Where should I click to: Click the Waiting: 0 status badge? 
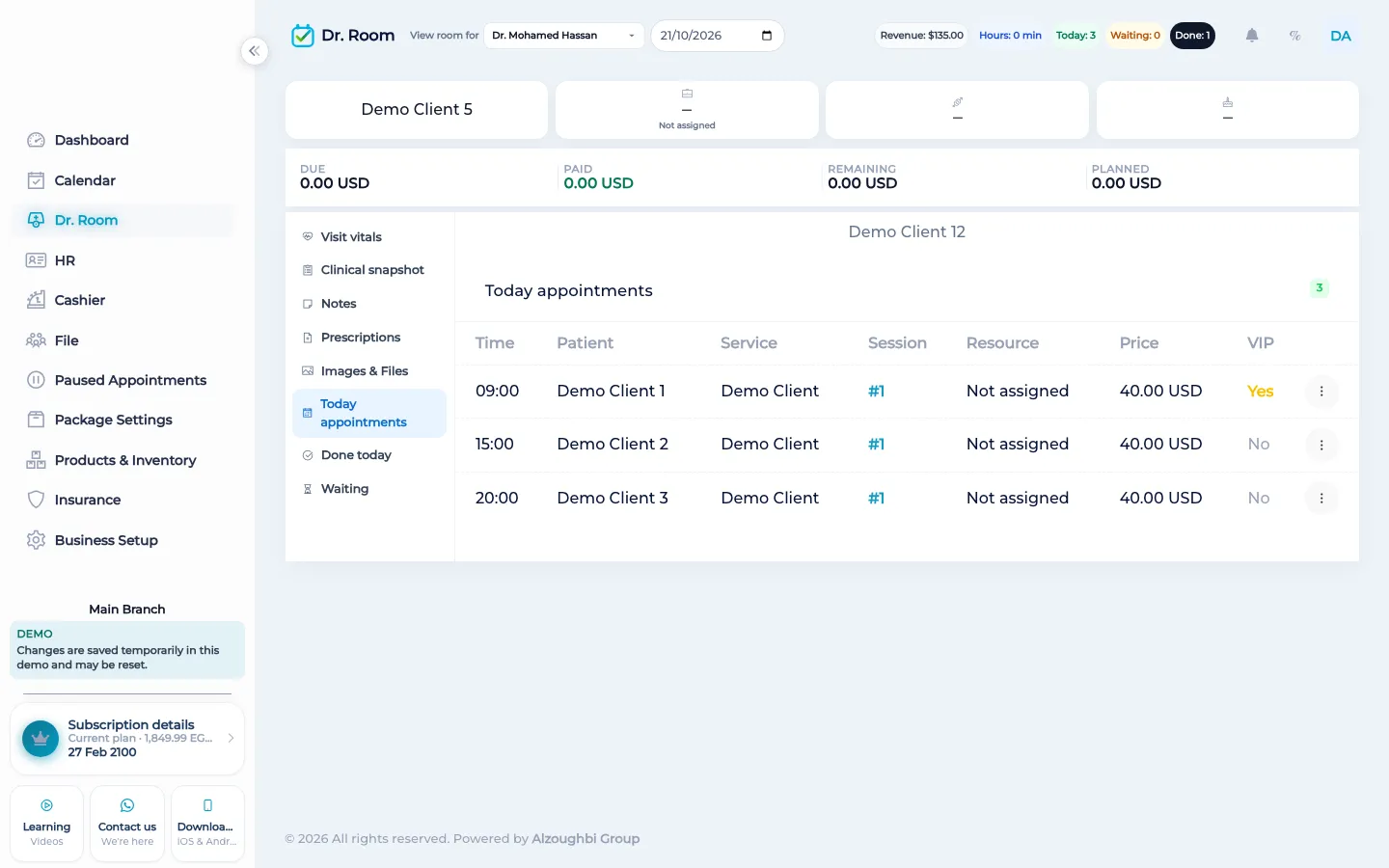coord(1134,36)
